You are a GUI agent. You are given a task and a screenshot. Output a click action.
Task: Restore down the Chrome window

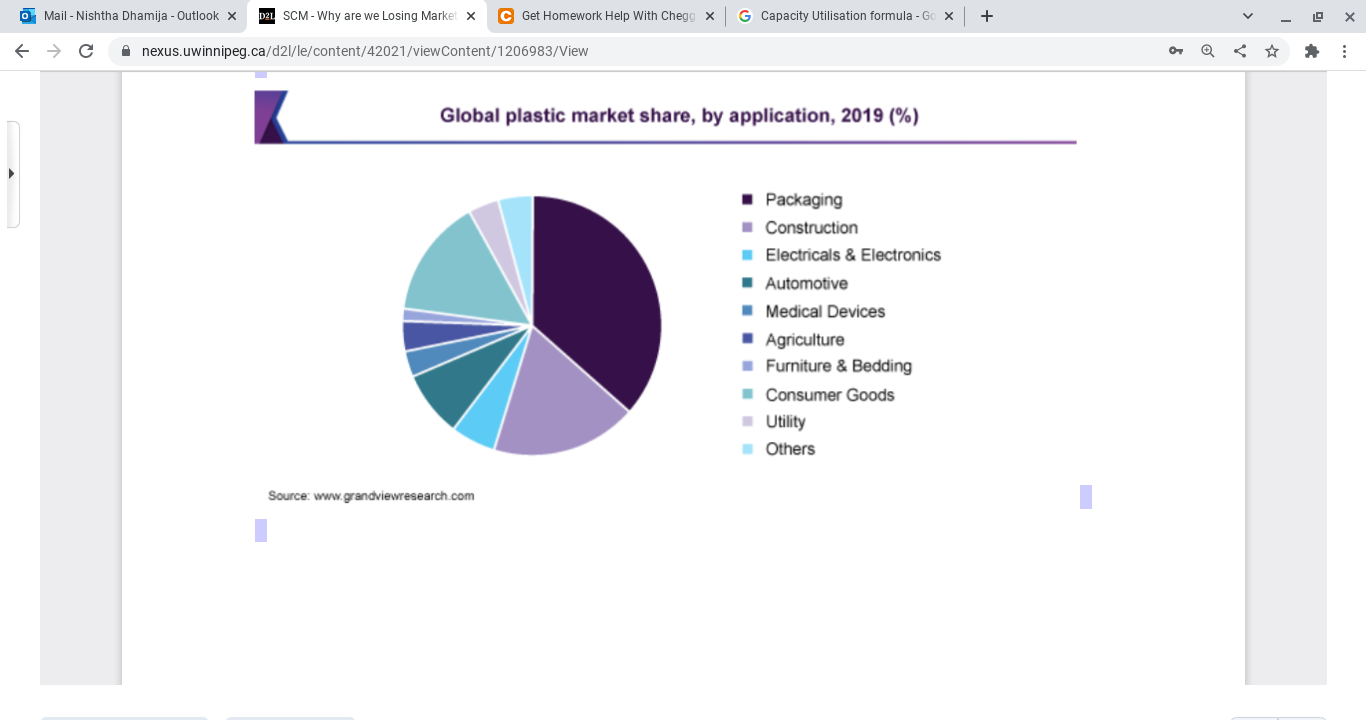tap(1317, 16)
